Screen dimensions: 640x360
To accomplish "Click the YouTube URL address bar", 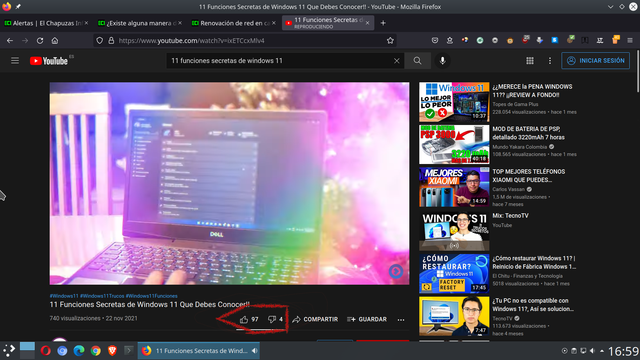I will point(245,40).
